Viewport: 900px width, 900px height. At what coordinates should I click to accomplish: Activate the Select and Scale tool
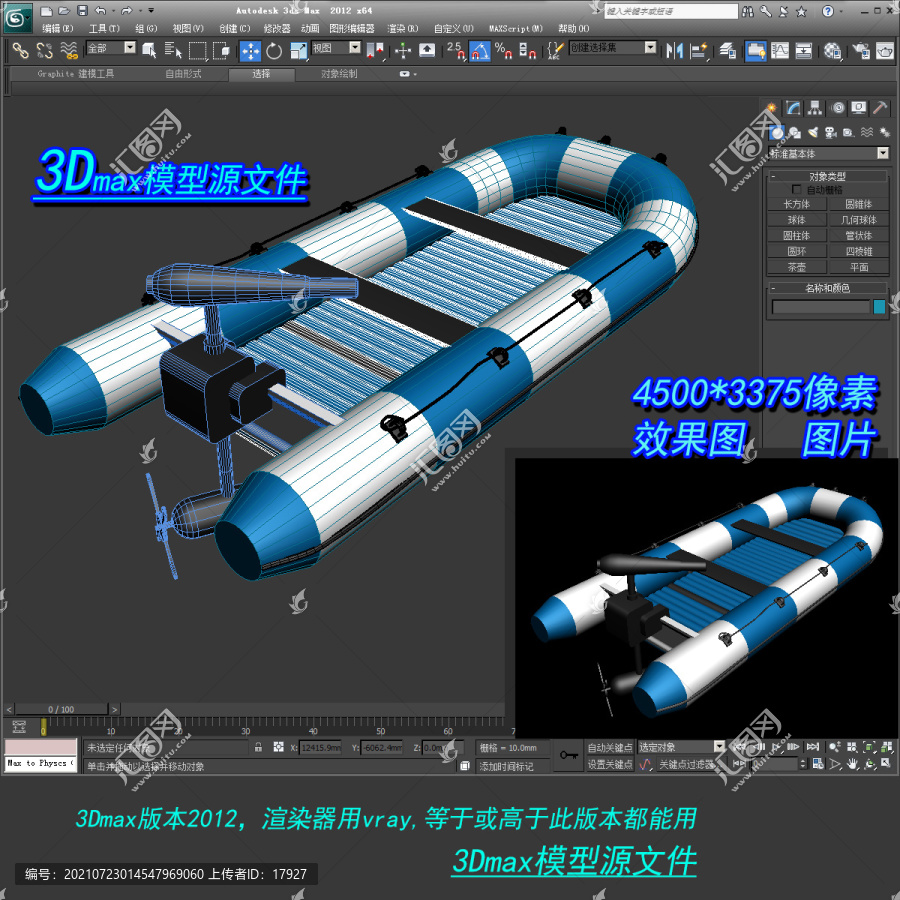[298, 51]
